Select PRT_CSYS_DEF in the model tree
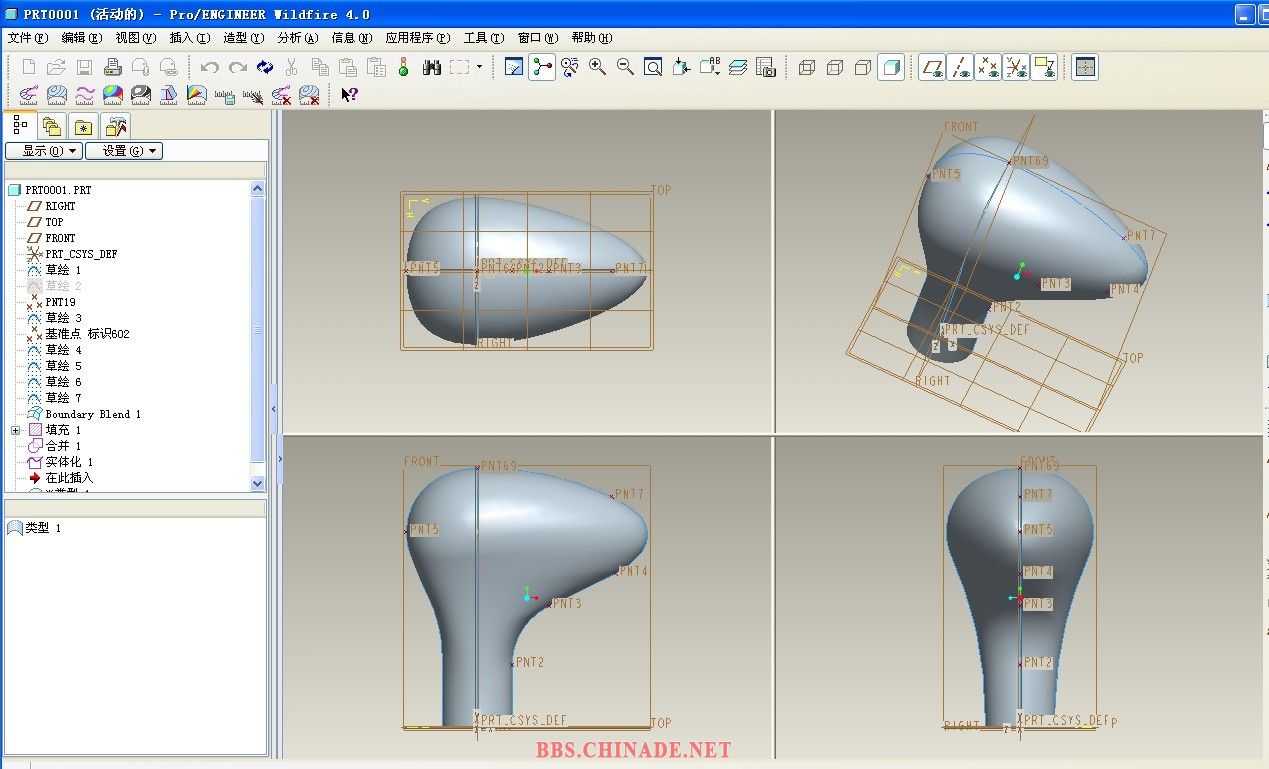The image size is (1269, 769). (81, 254)
